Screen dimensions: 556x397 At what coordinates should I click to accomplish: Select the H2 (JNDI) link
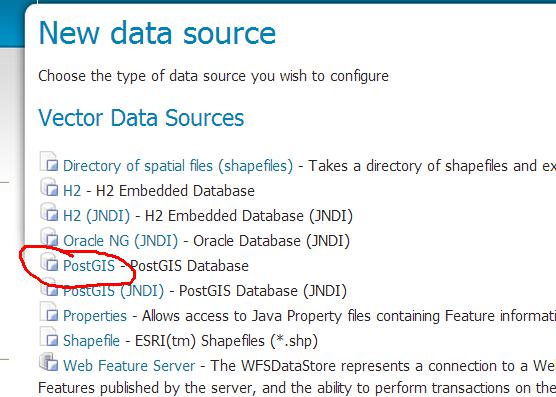tap(96, 216)
